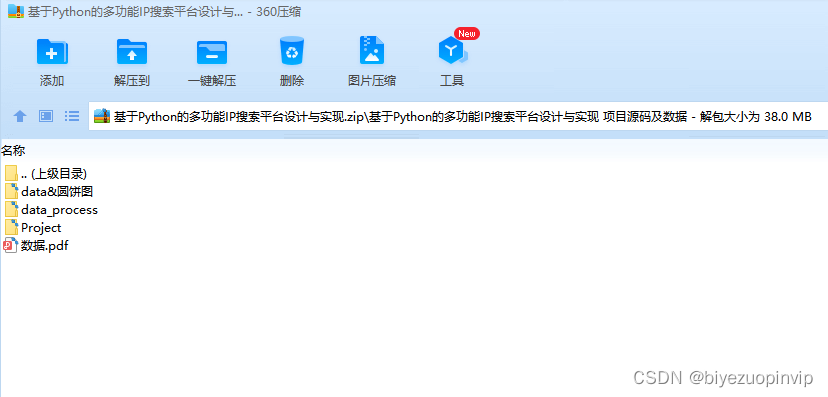
Task: Click the 工具 label text
Action: pyautogui.click(x=452, y=81)
